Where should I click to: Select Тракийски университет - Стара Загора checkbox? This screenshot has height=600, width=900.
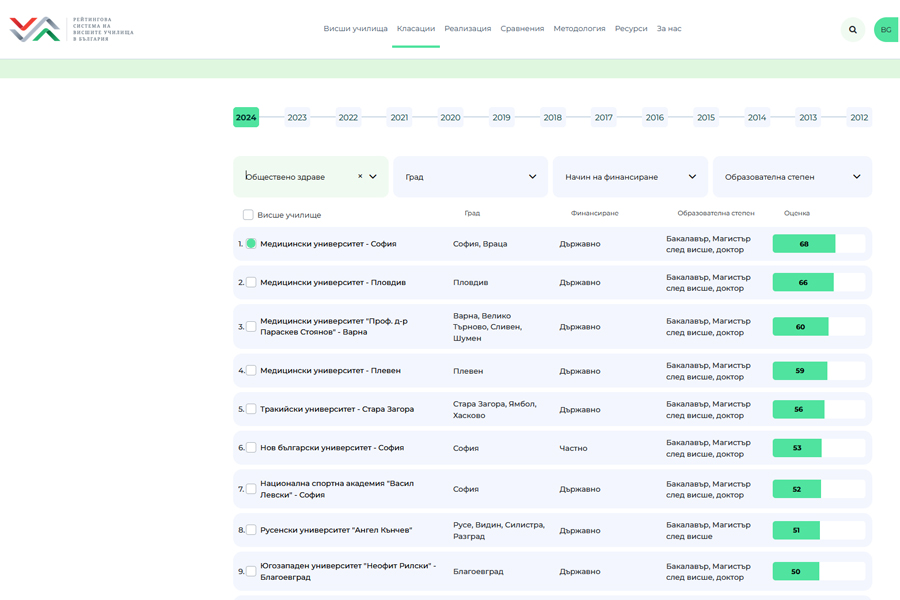click(251, 409)
